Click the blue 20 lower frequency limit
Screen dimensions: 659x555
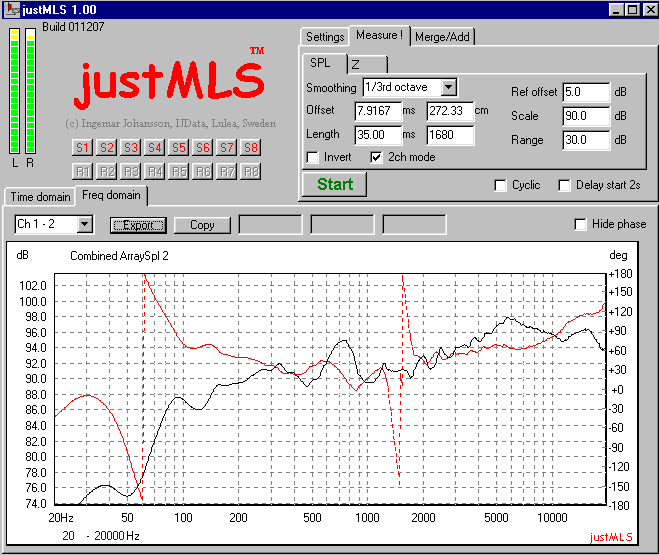point(69,536)
